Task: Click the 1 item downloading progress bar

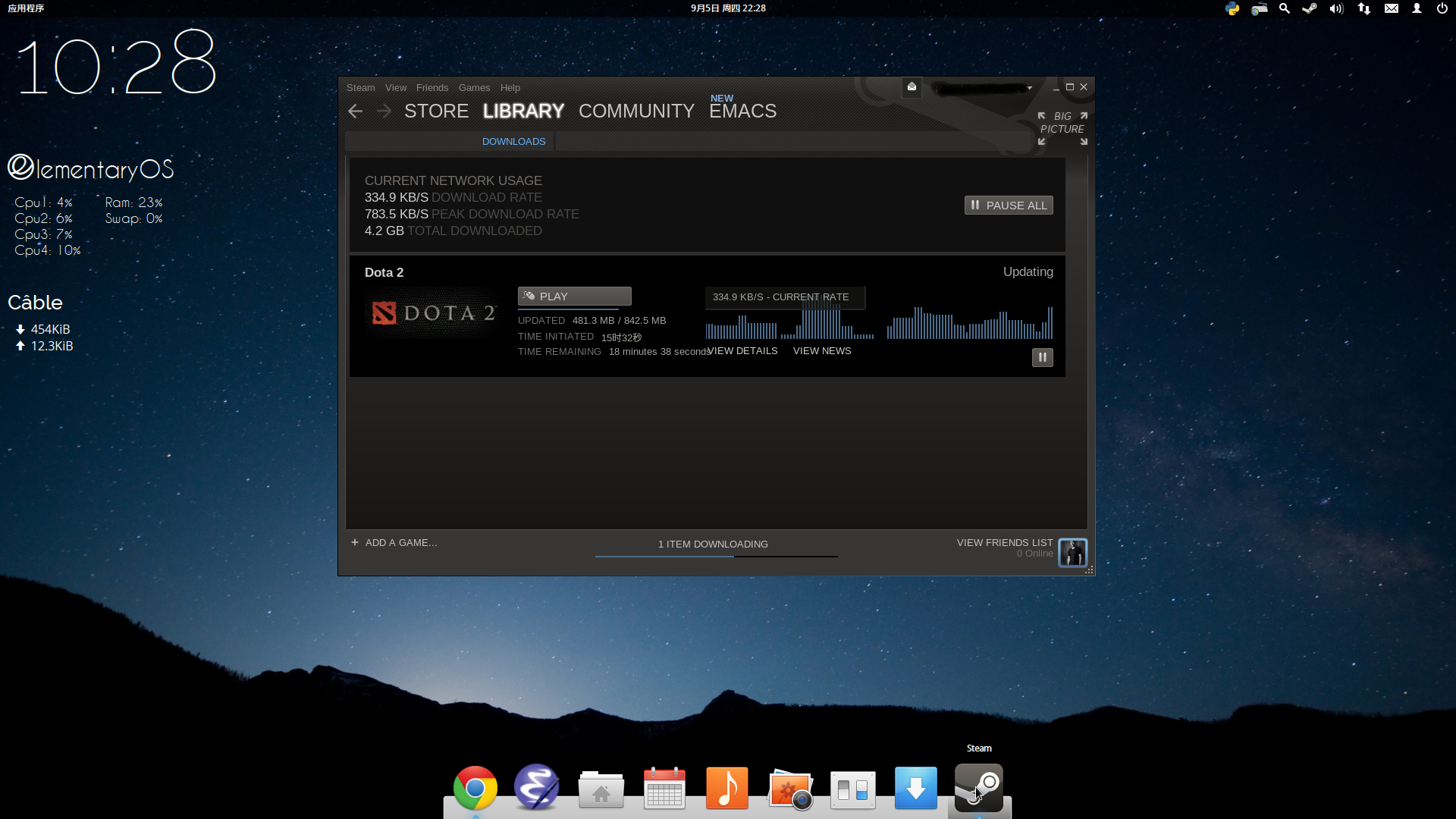Action: click(716, 556)
